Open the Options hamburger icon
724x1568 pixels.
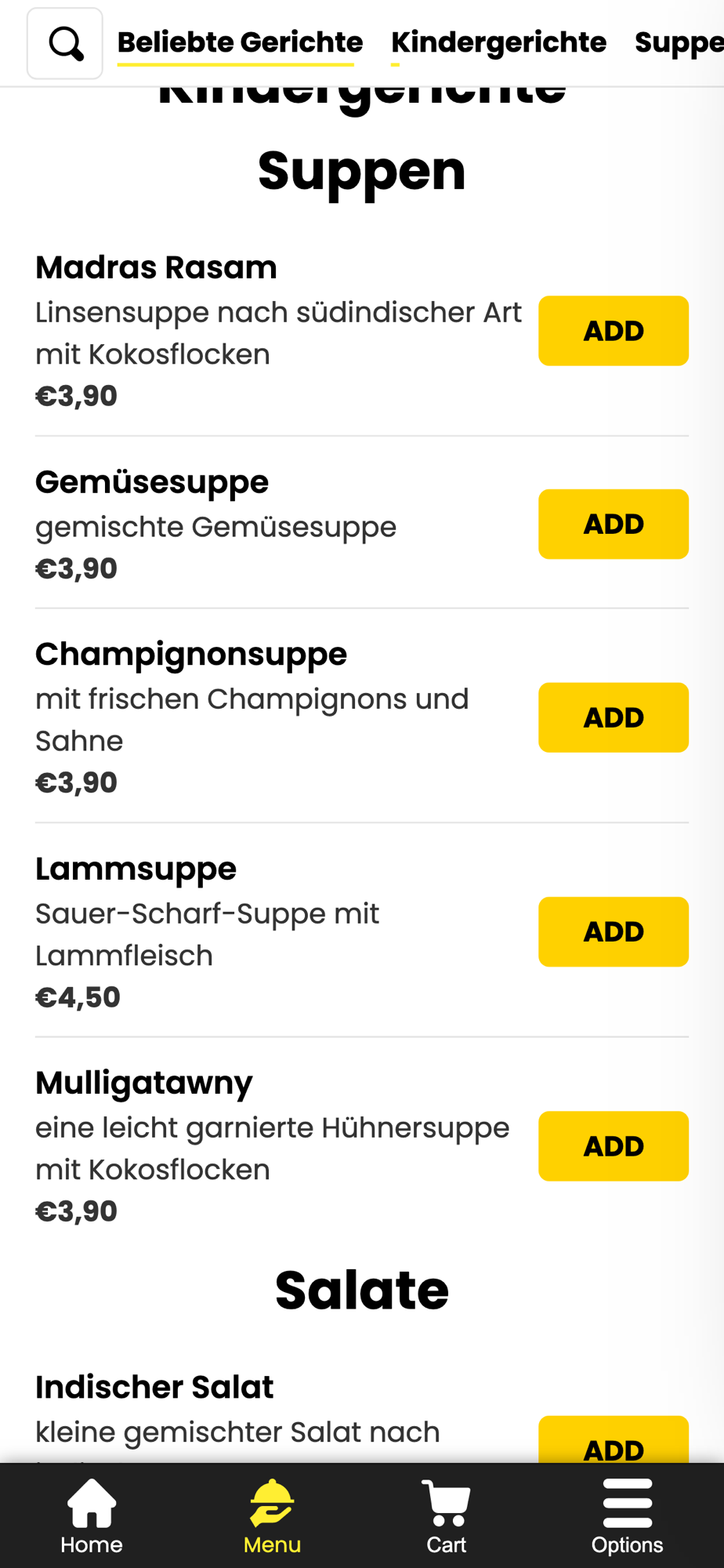(x=627, y=1516)
